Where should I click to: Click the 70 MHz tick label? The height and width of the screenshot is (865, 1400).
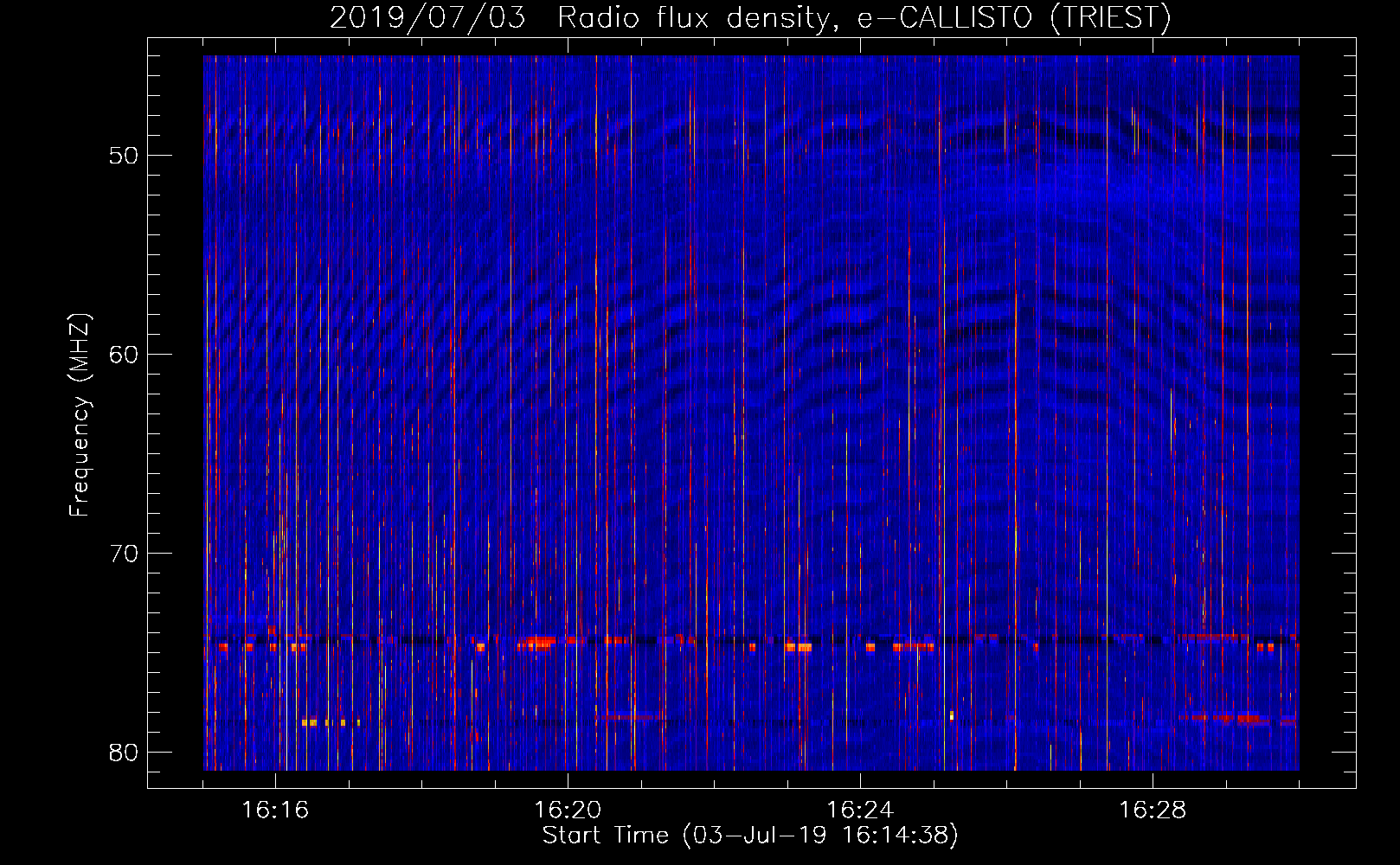[124, 554]
